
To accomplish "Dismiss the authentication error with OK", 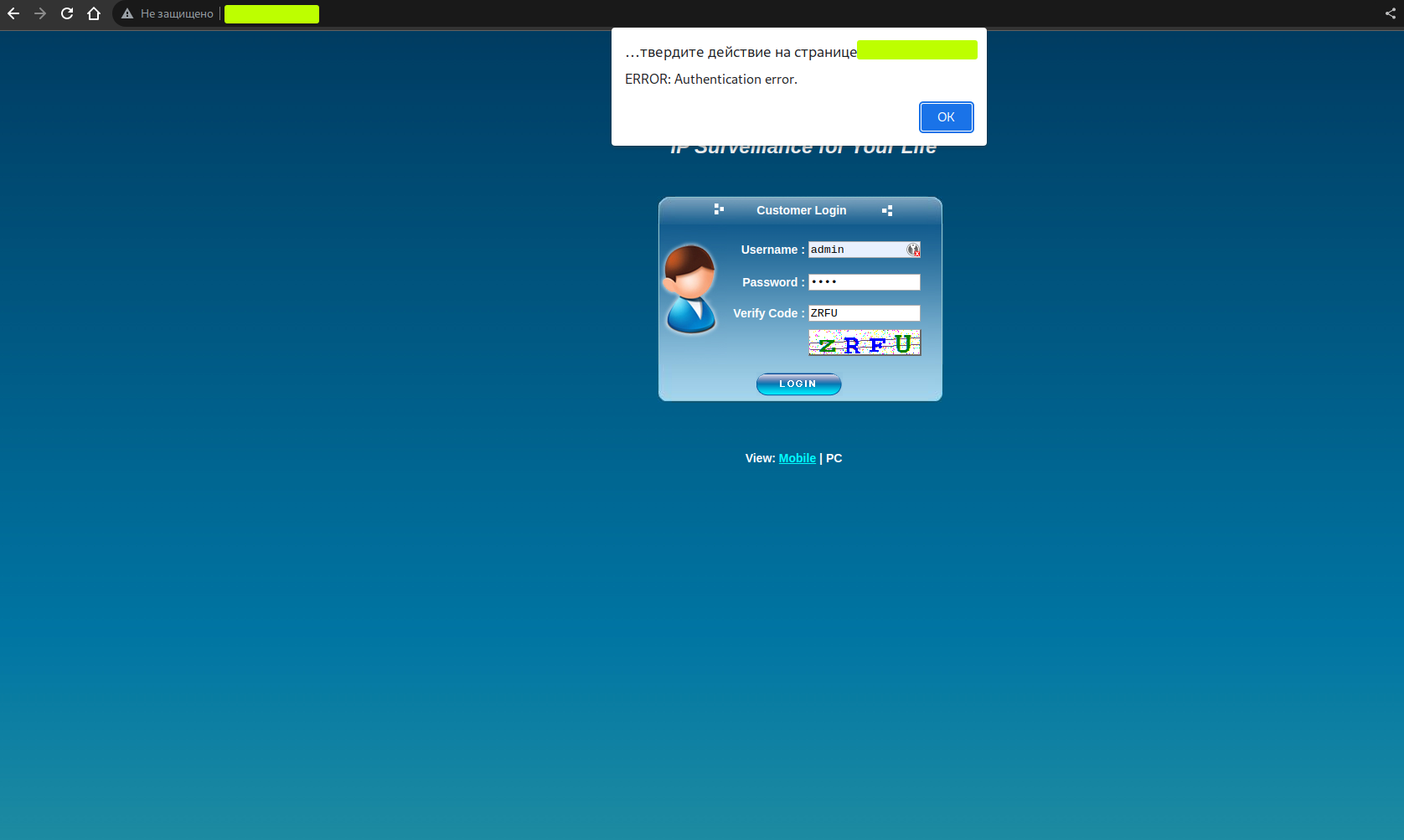I will (946, 117).
